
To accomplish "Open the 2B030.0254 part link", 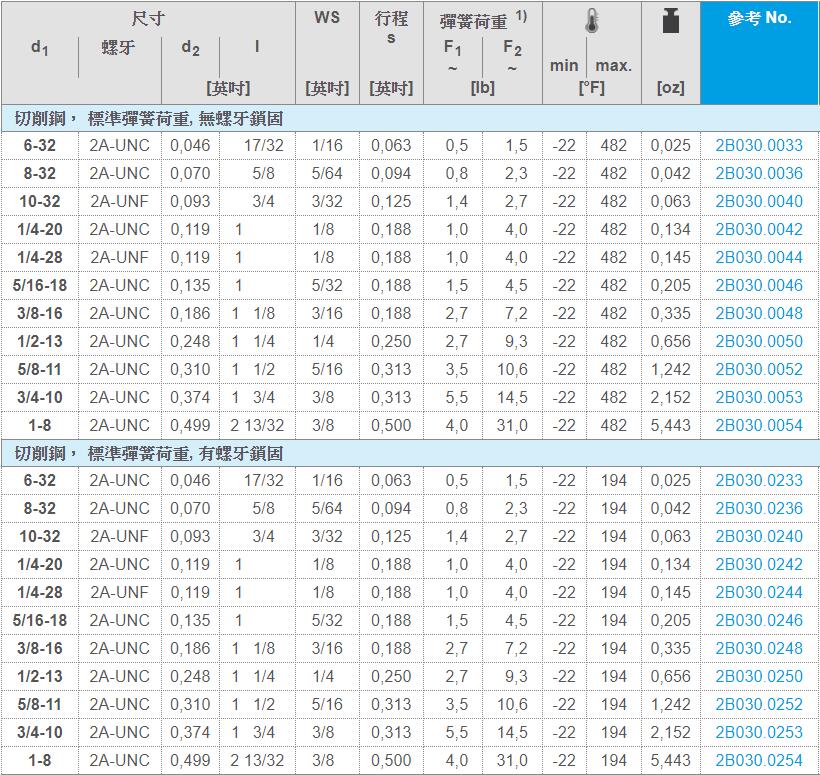I will (759, 760).
